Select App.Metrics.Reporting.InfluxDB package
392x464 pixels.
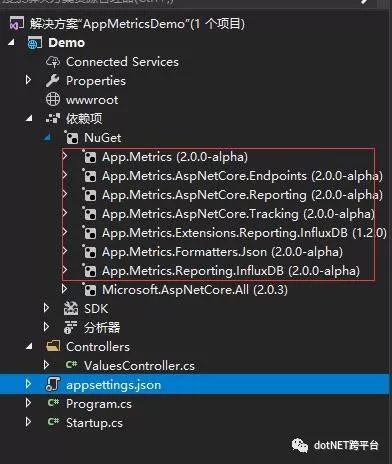pyautogui.click(x=231, y=271)
